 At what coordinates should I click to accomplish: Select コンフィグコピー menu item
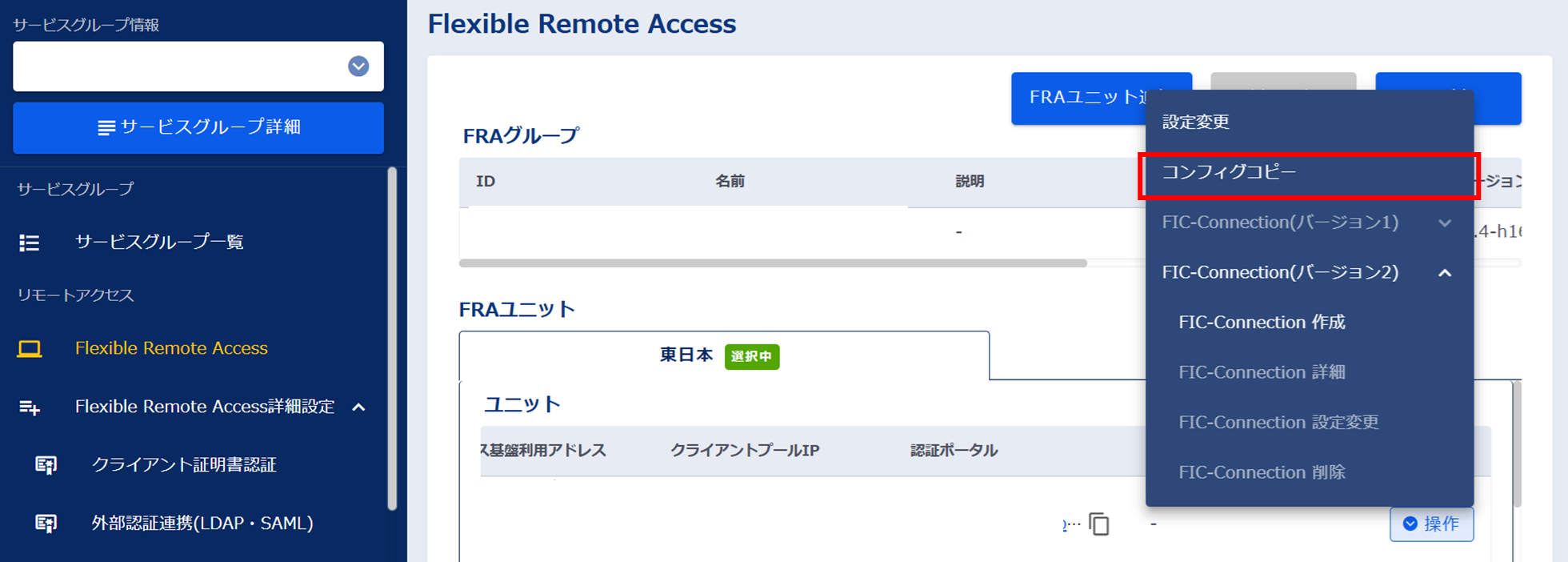coord(1229,173)
